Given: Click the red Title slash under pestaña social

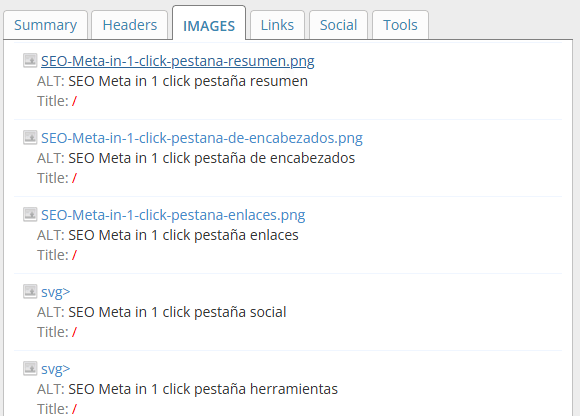Looking at the screenshot, I should pyautogui.click(x=74, y=332).
